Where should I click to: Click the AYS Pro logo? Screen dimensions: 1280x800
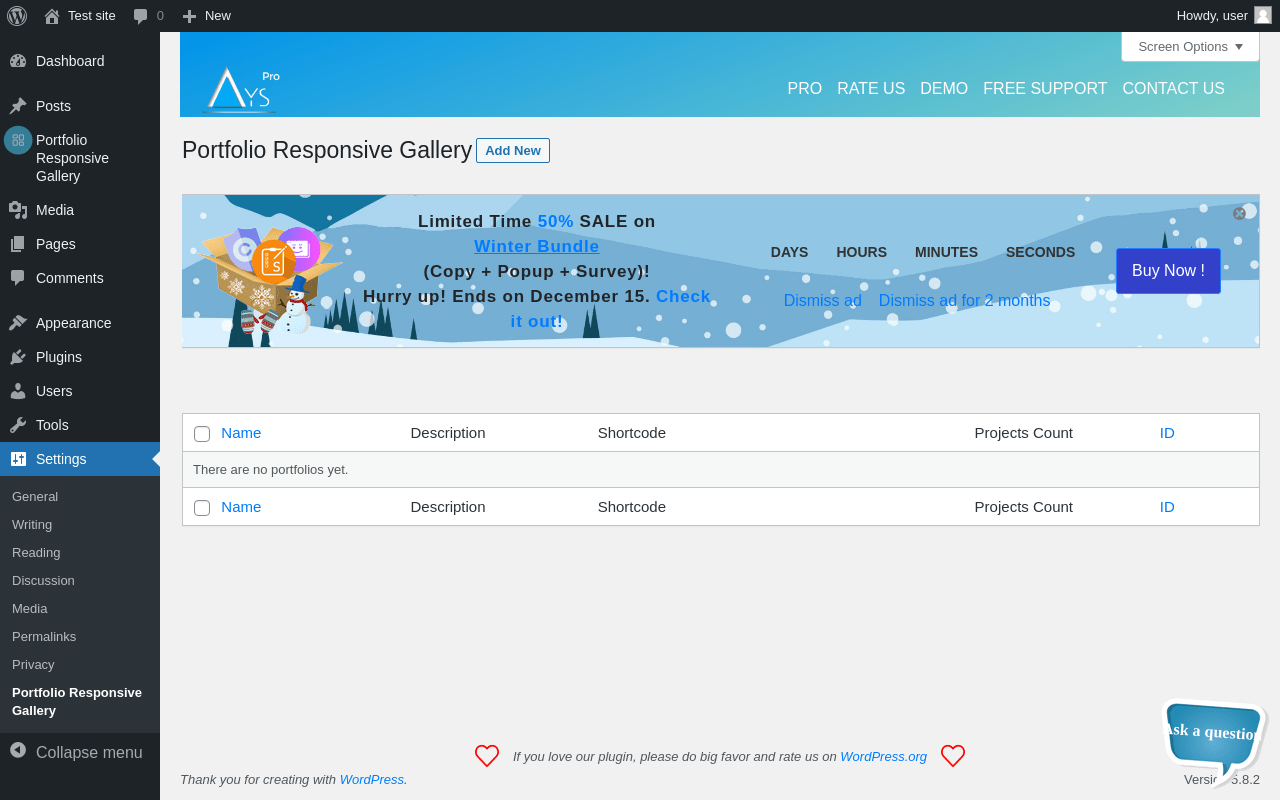pos(242,89)
